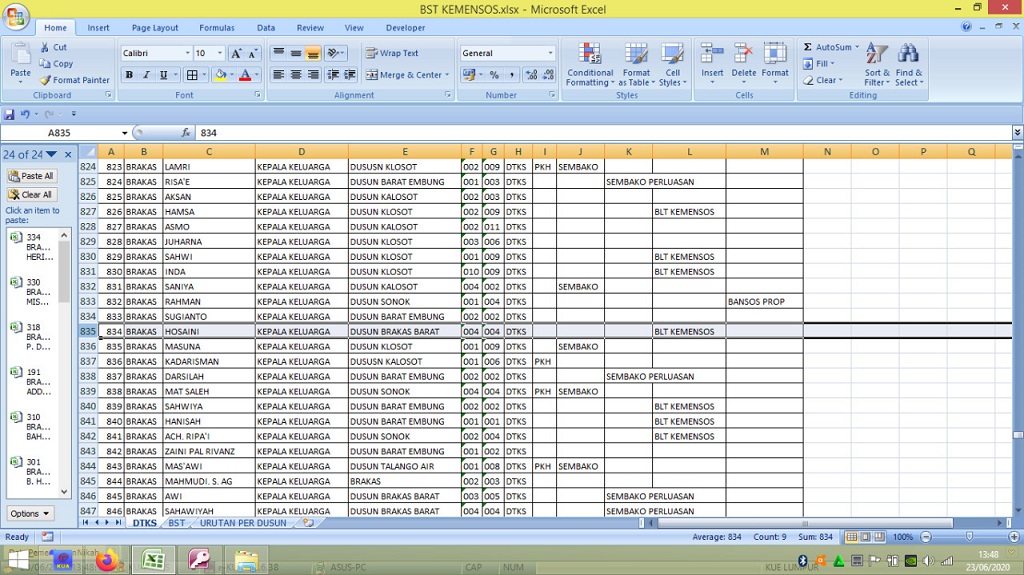Click the formula bar showing 834
The image size is (1024, 575).
pos(600,133)
